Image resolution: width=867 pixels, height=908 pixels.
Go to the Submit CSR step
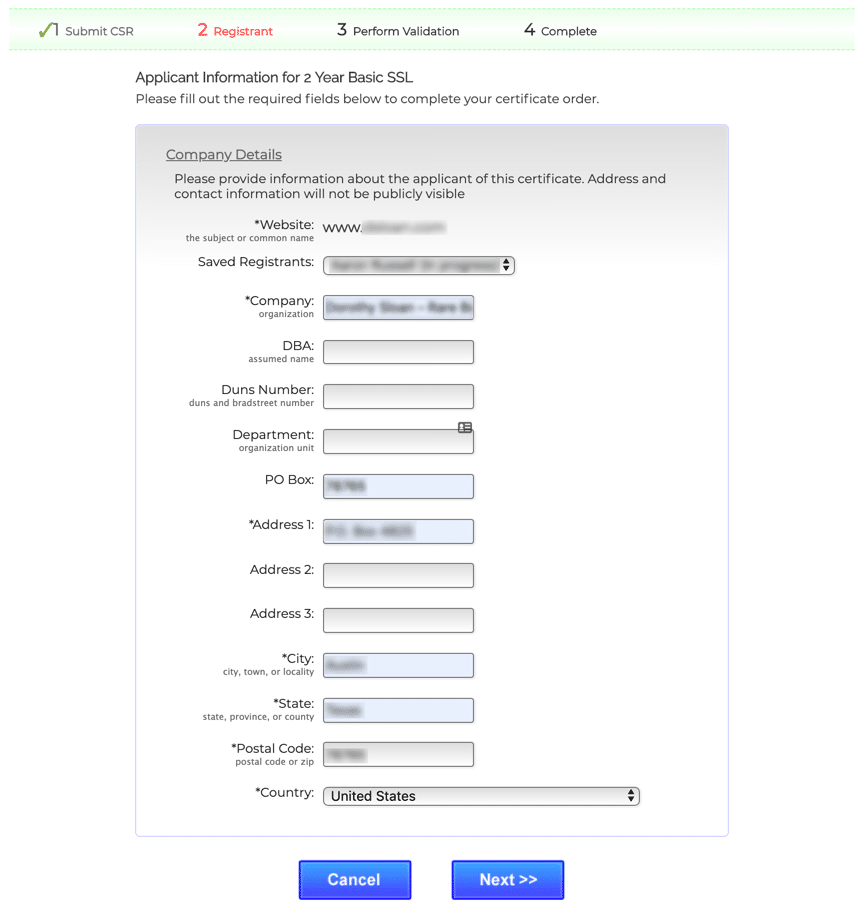coord(98,31)
